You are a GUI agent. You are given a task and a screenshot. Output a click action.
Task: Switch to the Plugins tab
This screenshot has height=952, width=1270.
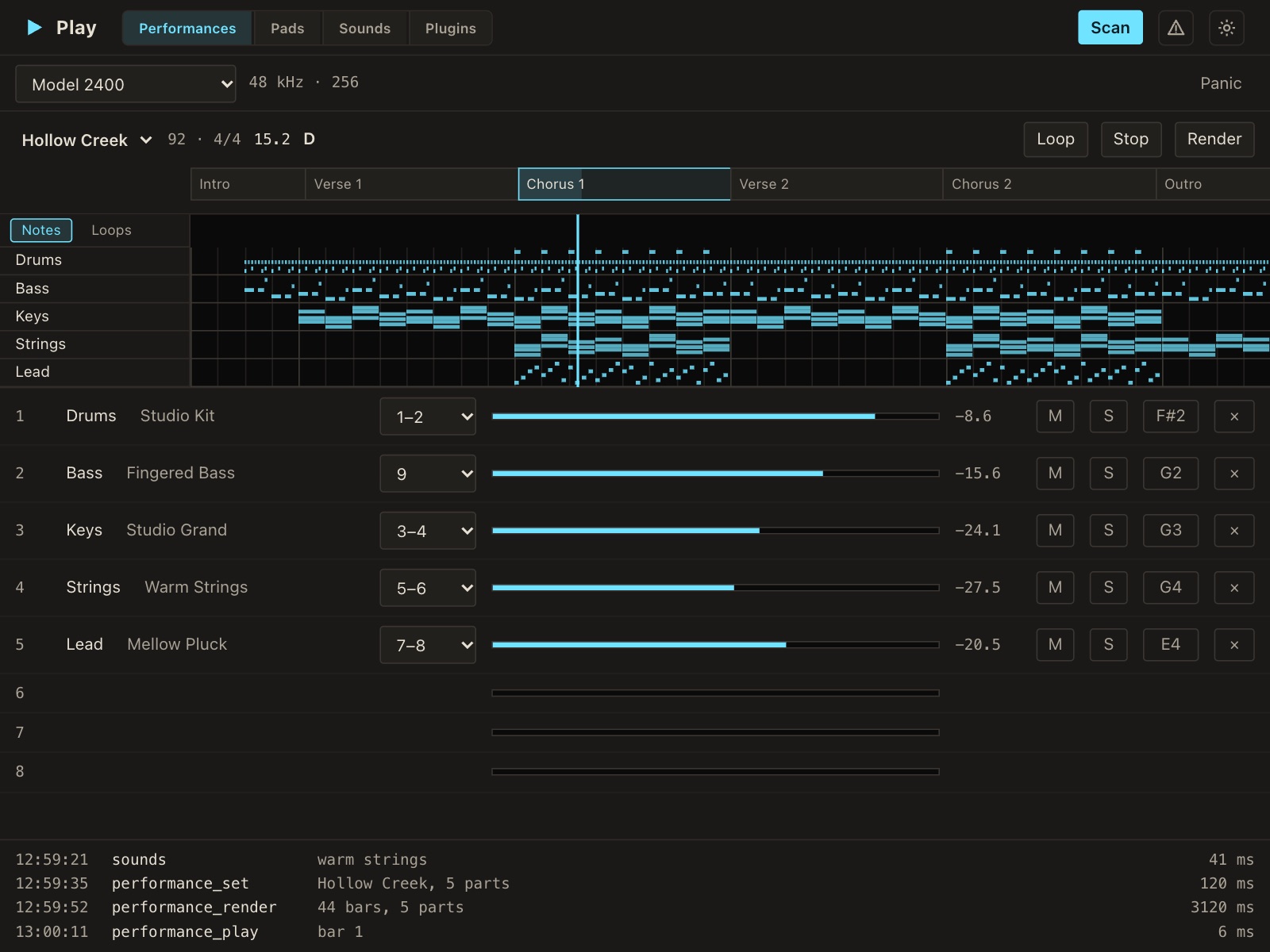coord(451,29)
